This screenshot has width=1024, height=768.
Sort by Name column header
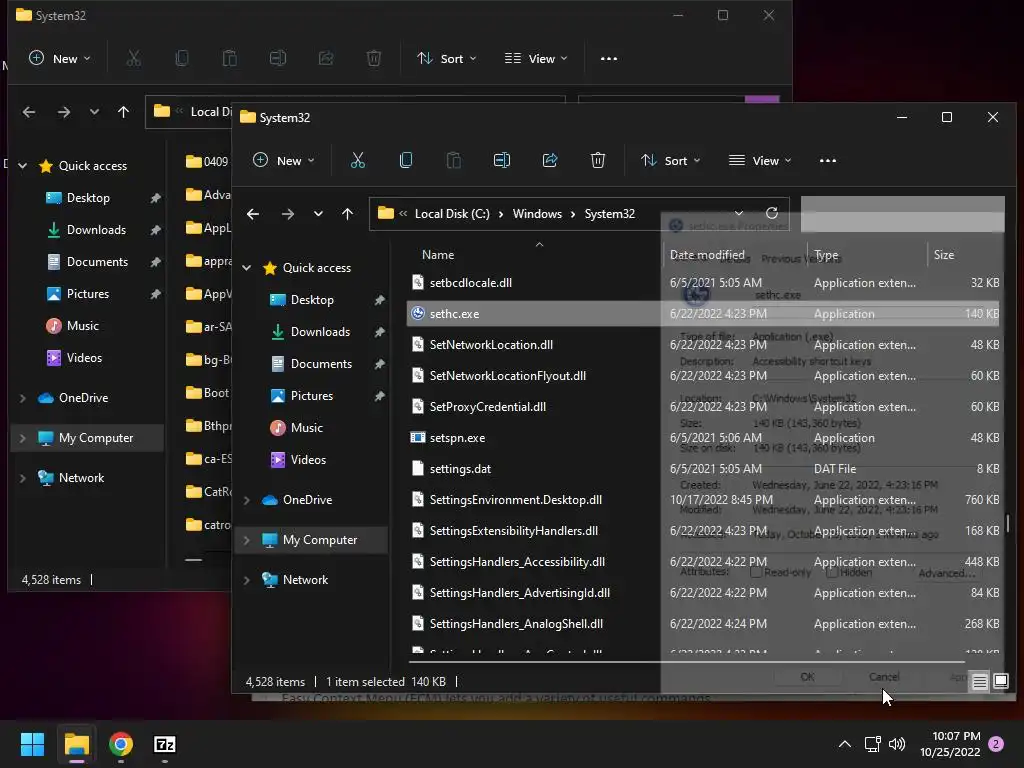click(438, 255)
